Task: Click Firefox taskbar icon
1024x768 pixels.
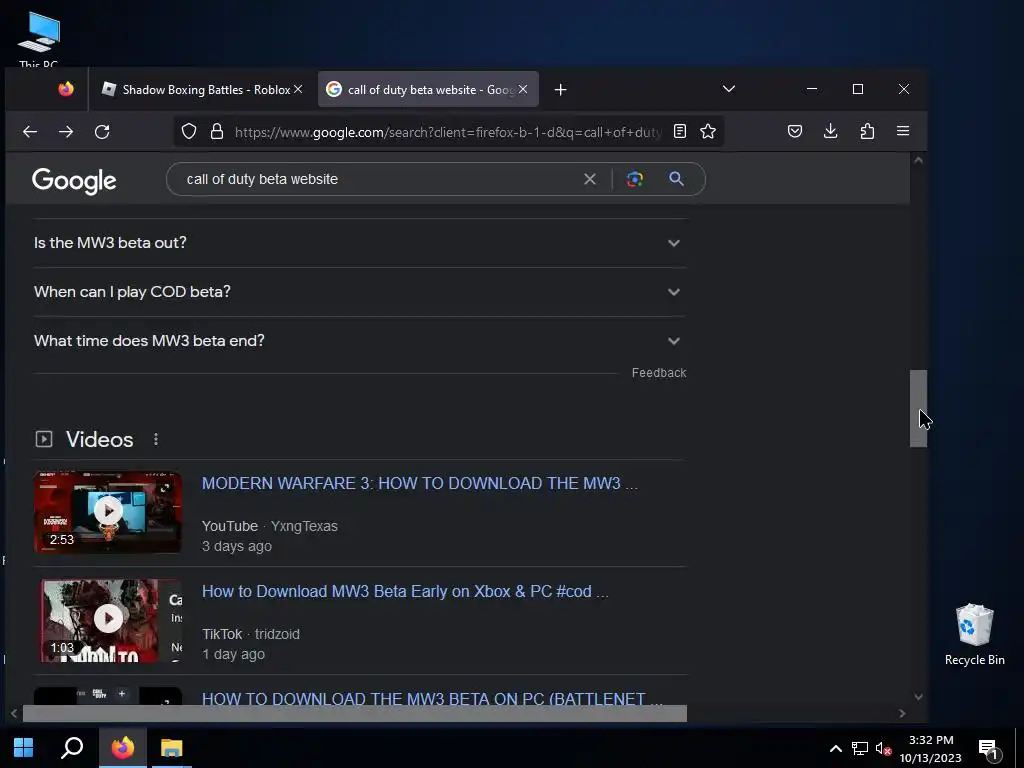Action: (123, 747)
